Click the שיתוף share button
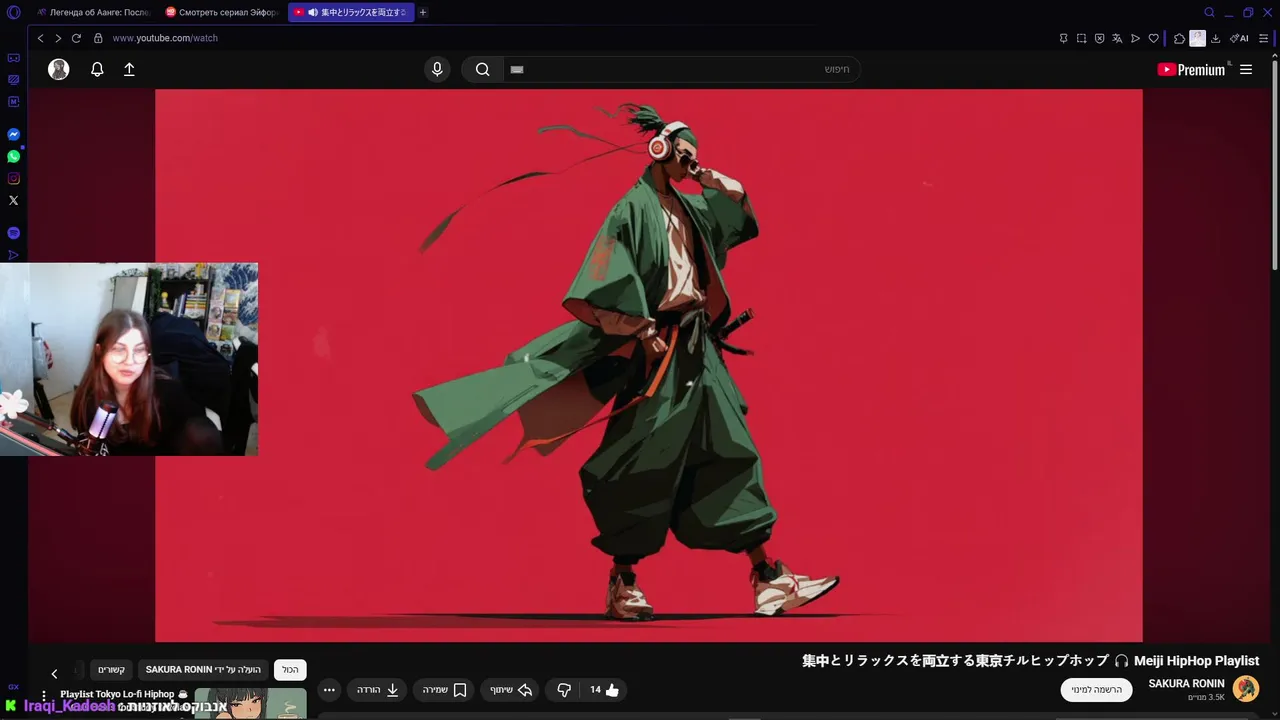 pyautogui.click(x=511, y=690)
